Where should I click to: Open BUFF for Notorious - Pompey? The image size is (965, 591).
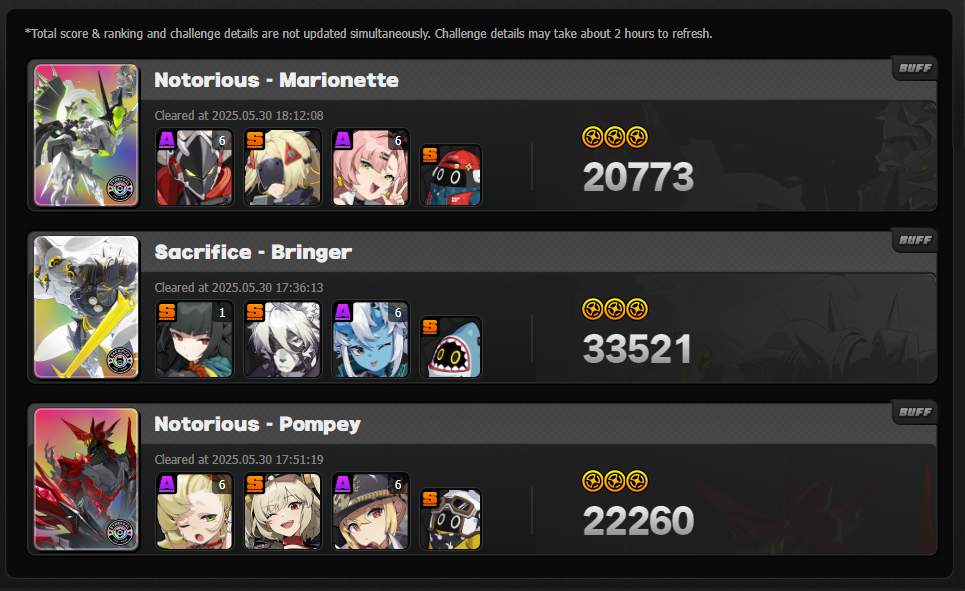pyautogui.click(x=915, y=412)
